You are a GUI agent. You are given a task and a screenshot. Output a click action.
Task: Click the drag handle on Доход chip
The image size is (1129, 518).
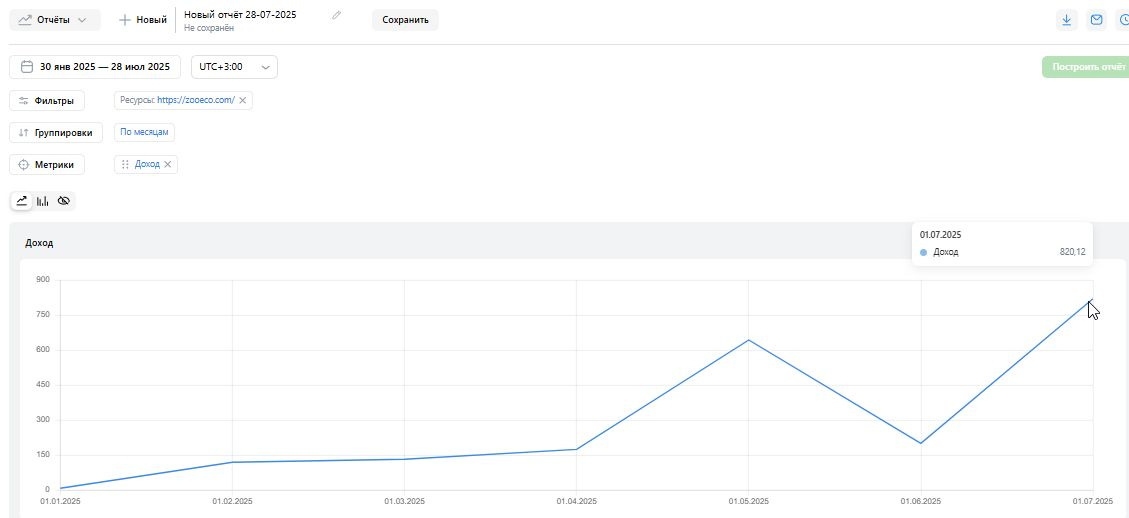[125, 165]
